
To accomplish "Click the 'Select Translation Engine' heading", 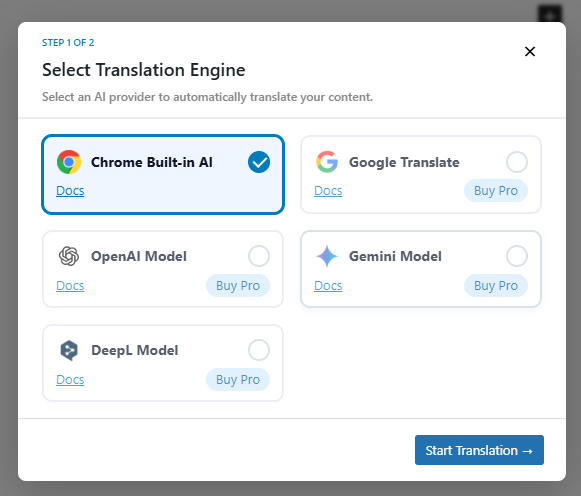I will 144,70.
